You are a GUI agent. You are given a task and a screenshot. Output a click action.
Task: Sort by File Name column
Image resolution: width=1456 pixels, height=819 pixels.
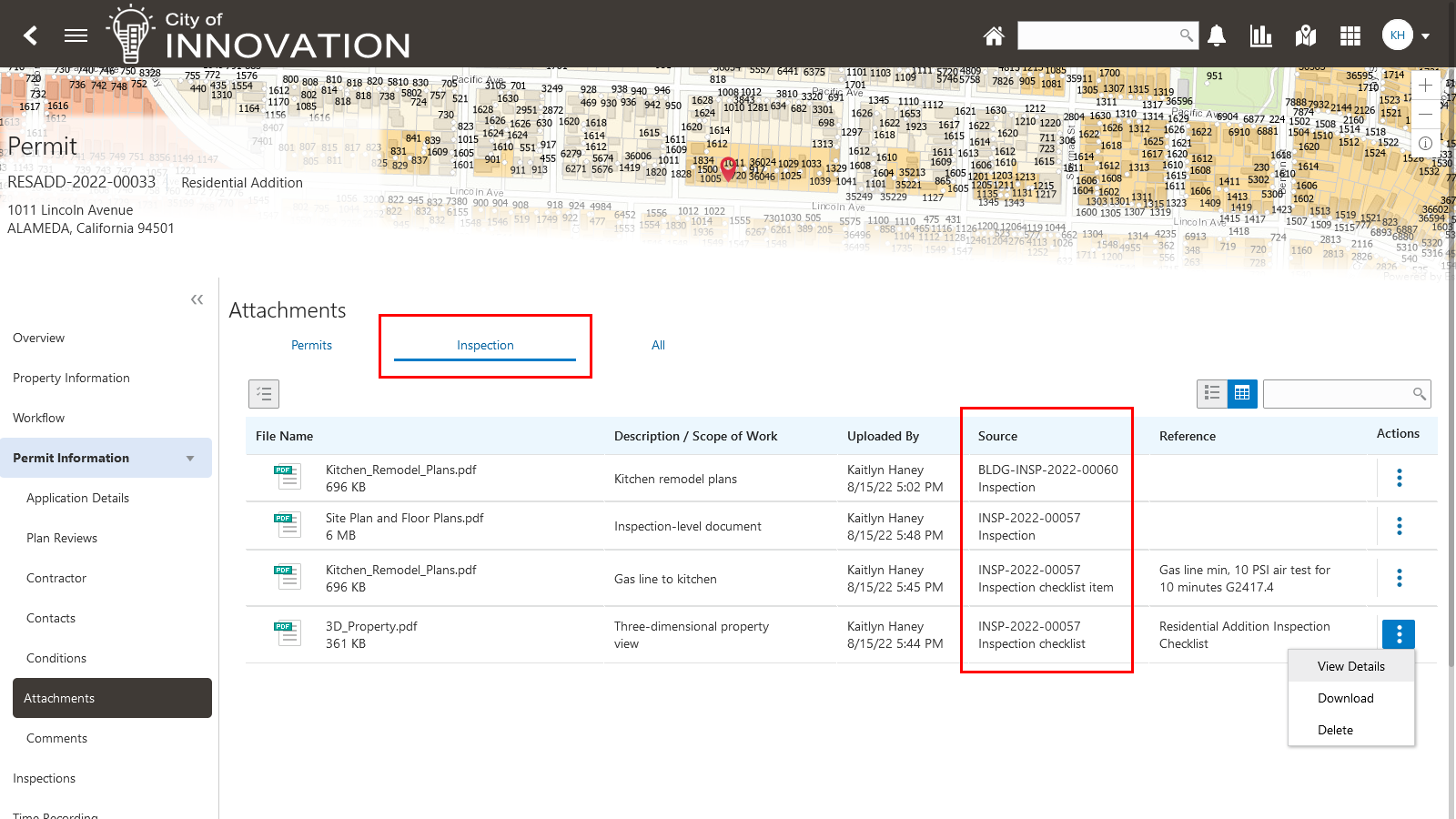click(x=284, y=436)
